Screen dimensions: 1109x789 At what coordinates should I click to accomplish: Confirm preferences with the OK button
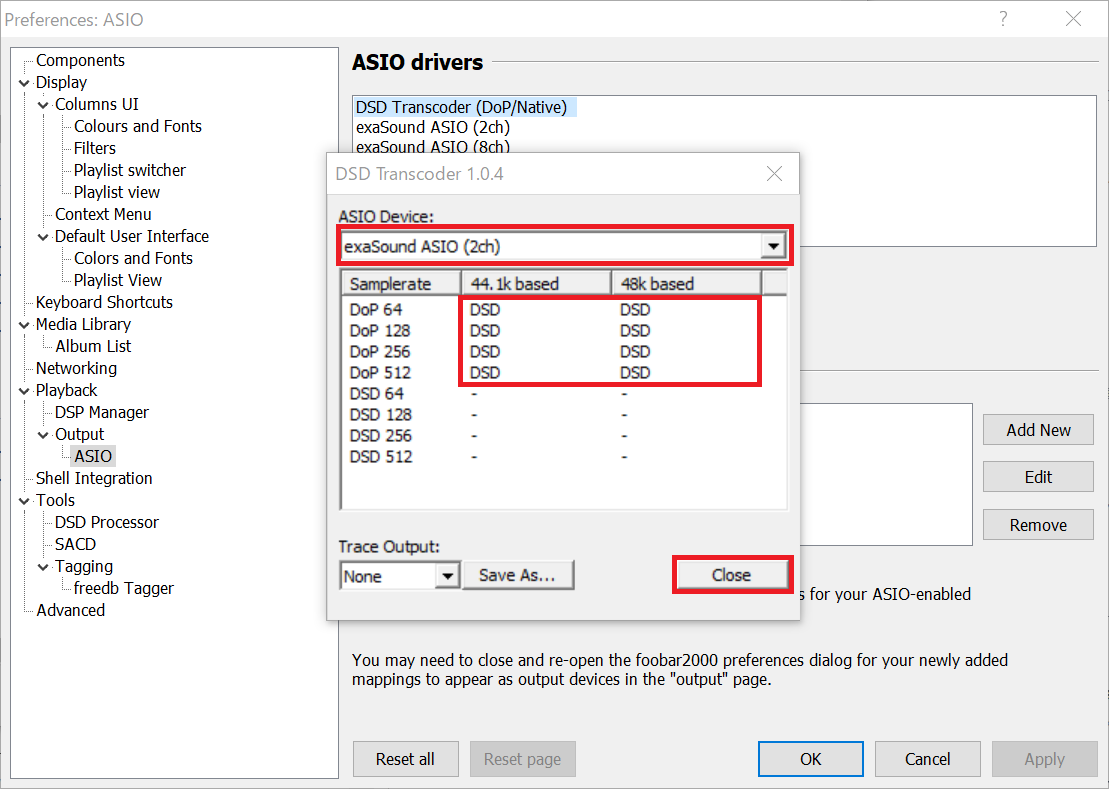(811, 759)
